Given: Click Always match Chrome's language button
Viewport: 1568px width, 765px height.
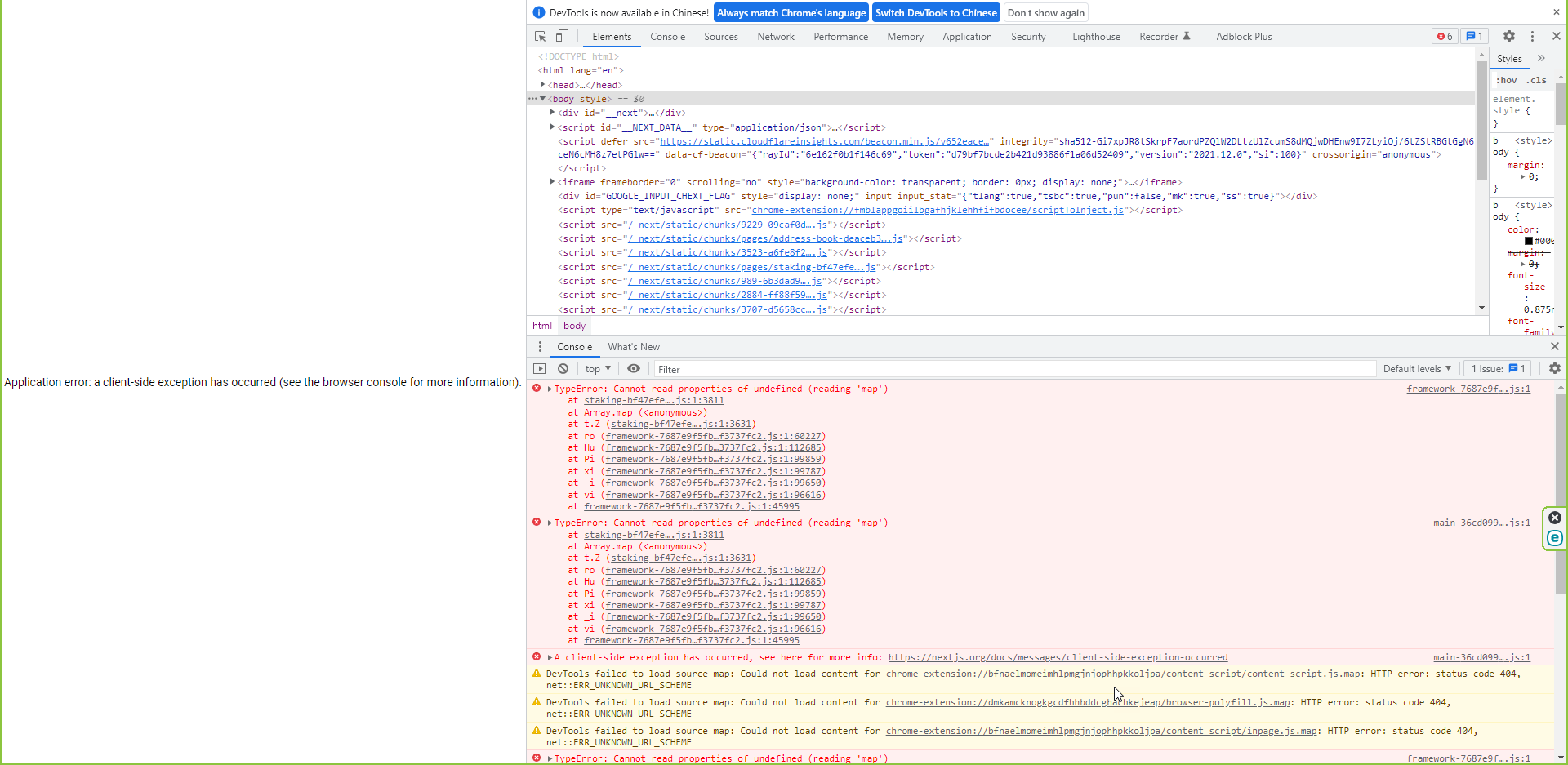Looking at the screenshot, I should coord(791,13).
